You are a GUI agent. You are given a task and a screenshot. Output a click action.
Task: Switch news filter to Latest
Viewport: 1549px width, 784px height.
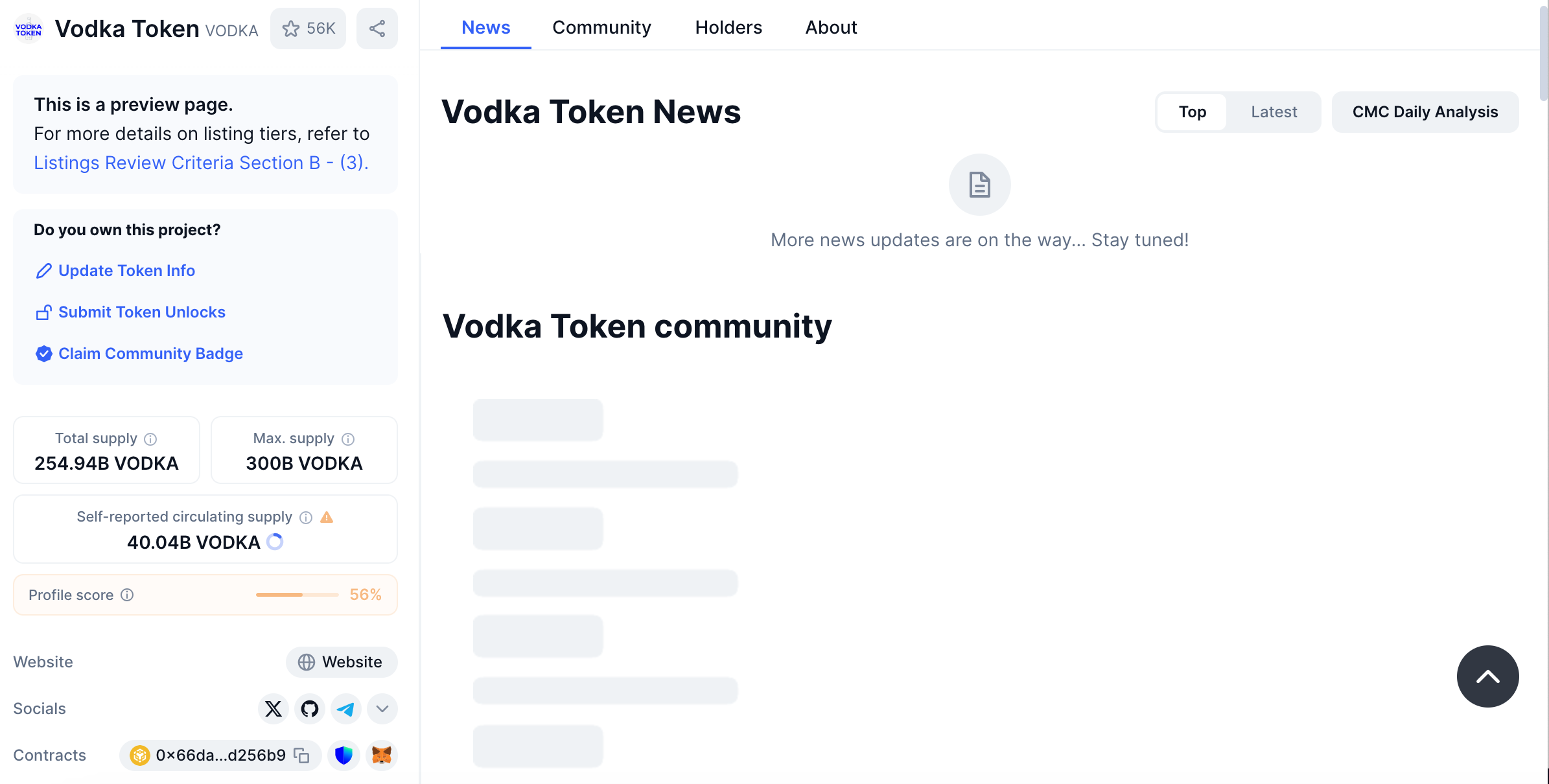pyautogui.click(x=1274, y=112)
